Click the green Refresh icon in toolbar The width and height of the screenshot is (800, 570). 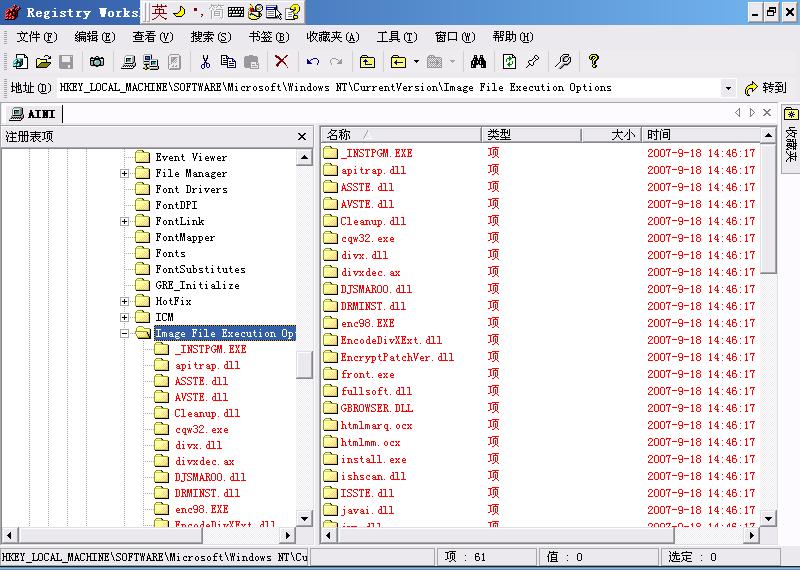click(510, 62)
